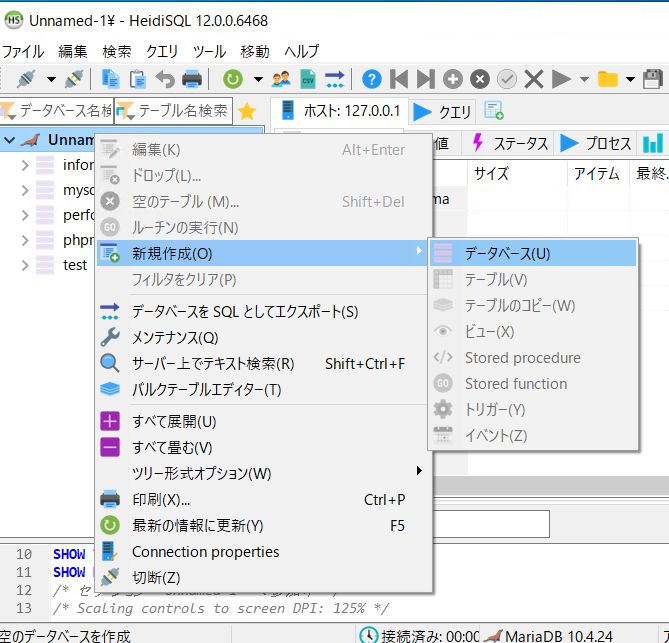Choose 切断(Z) menu entry
The height and width of the screenshot is (643, 669).
pyautogui.click(x=262, y=578)
